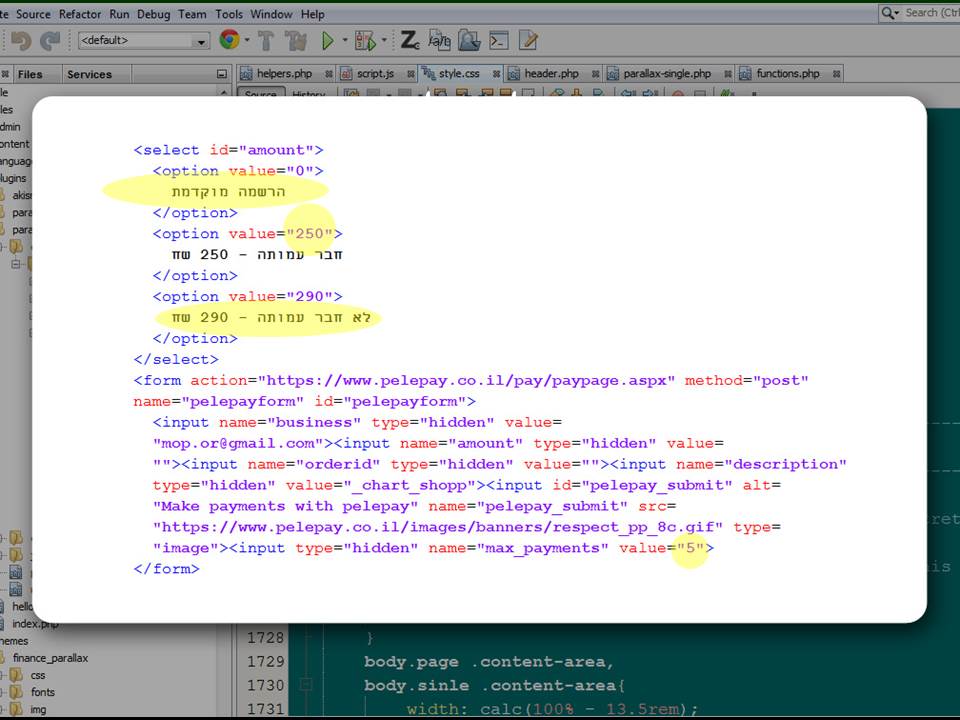Open the Run Project dropdown arrow

pyautogui.click(x=345, y=40)
